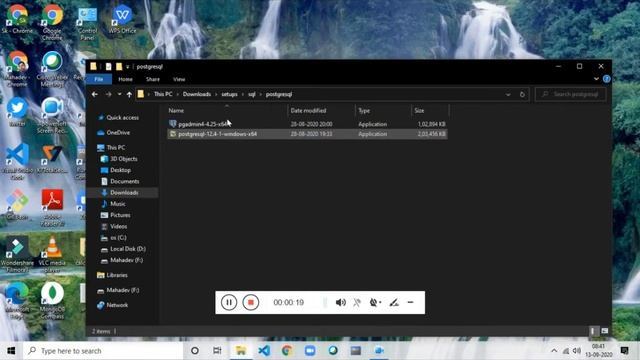Viewport: 640px width, 360px height.
Task: Open Network in the navigation pane
Action: pyautogui.click(x=117, y=305)
